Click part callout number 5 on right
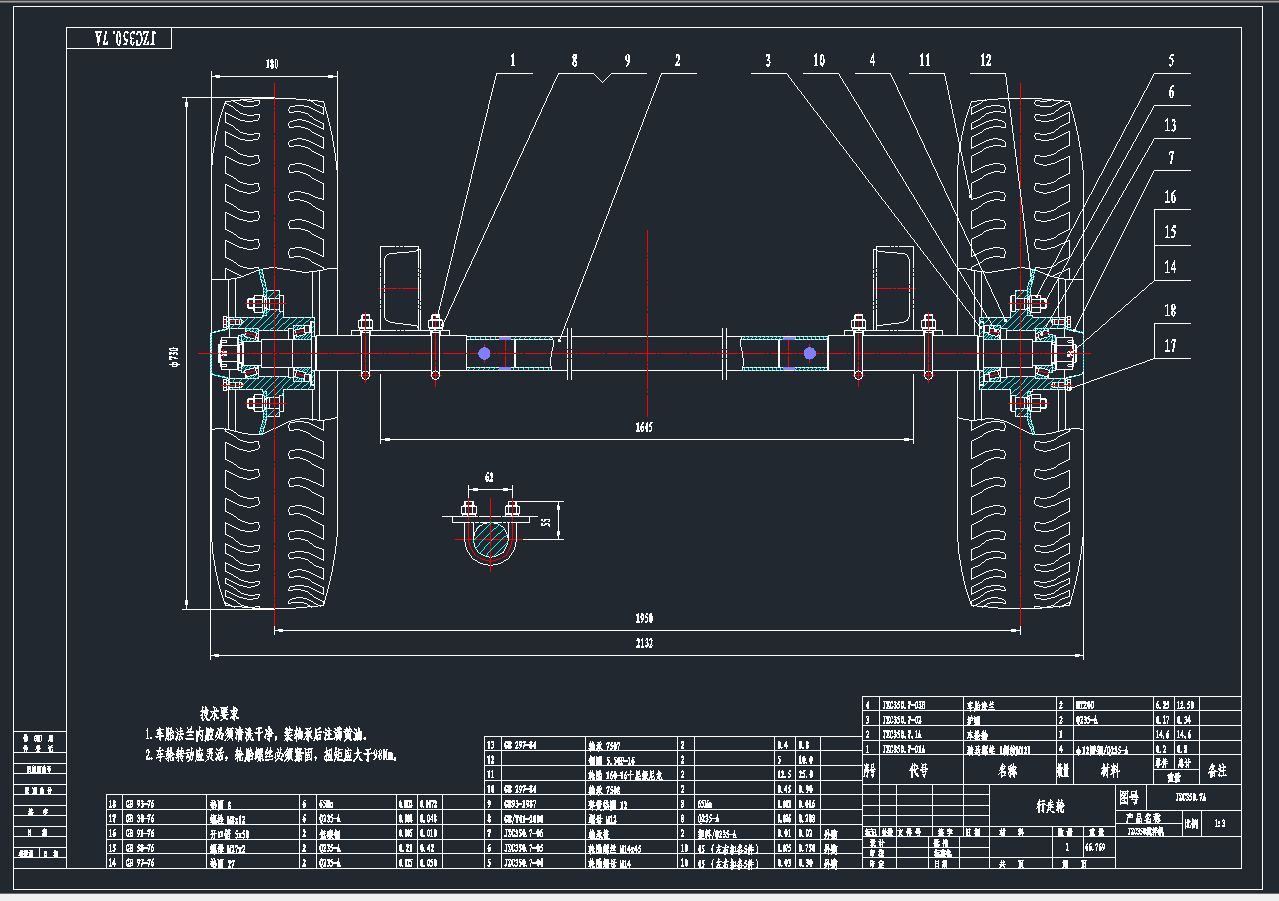The height and width of the screenshot is (901, 1279). (1171, 61)
